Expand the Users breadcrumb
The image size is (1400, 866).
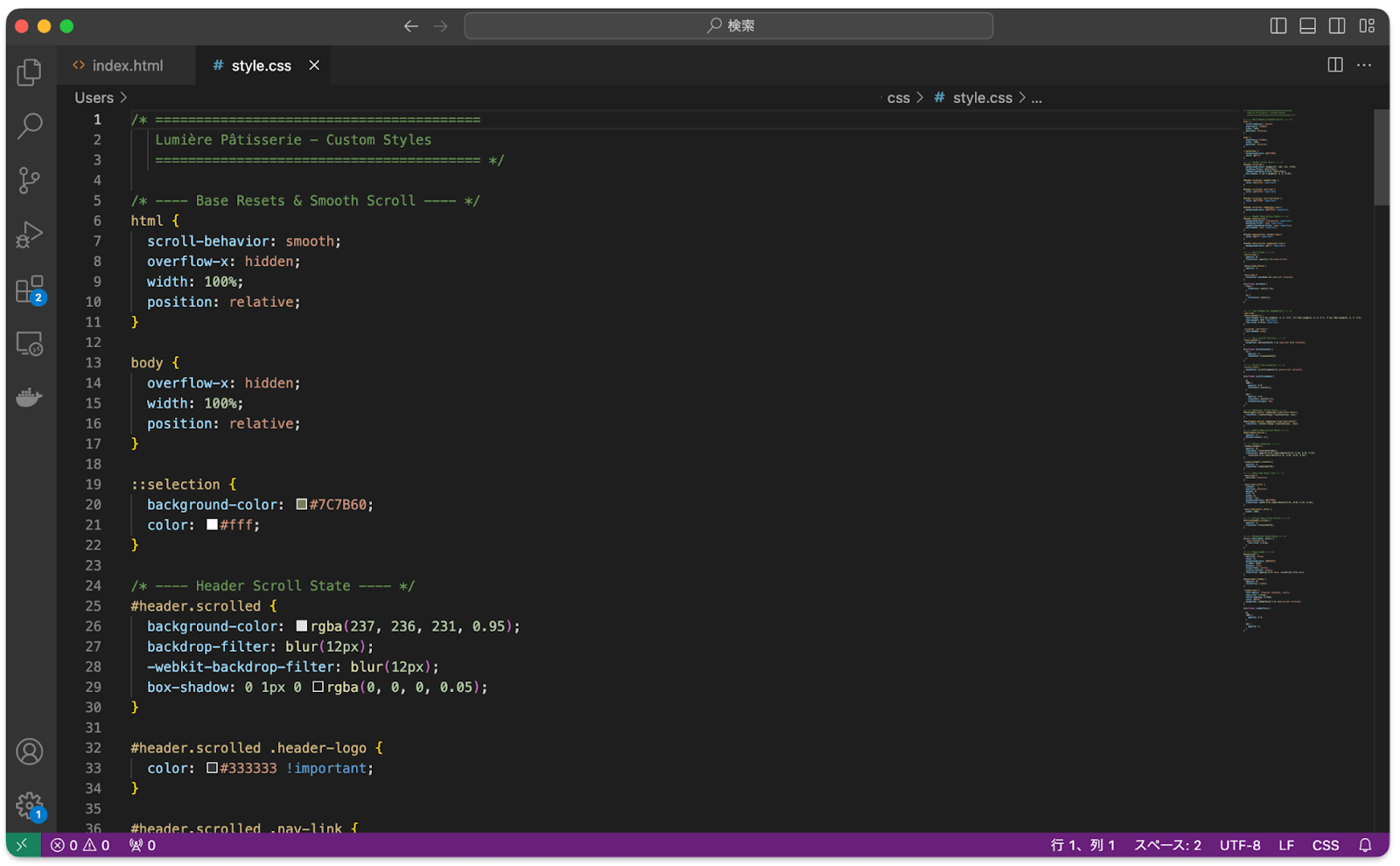[94, 97]
